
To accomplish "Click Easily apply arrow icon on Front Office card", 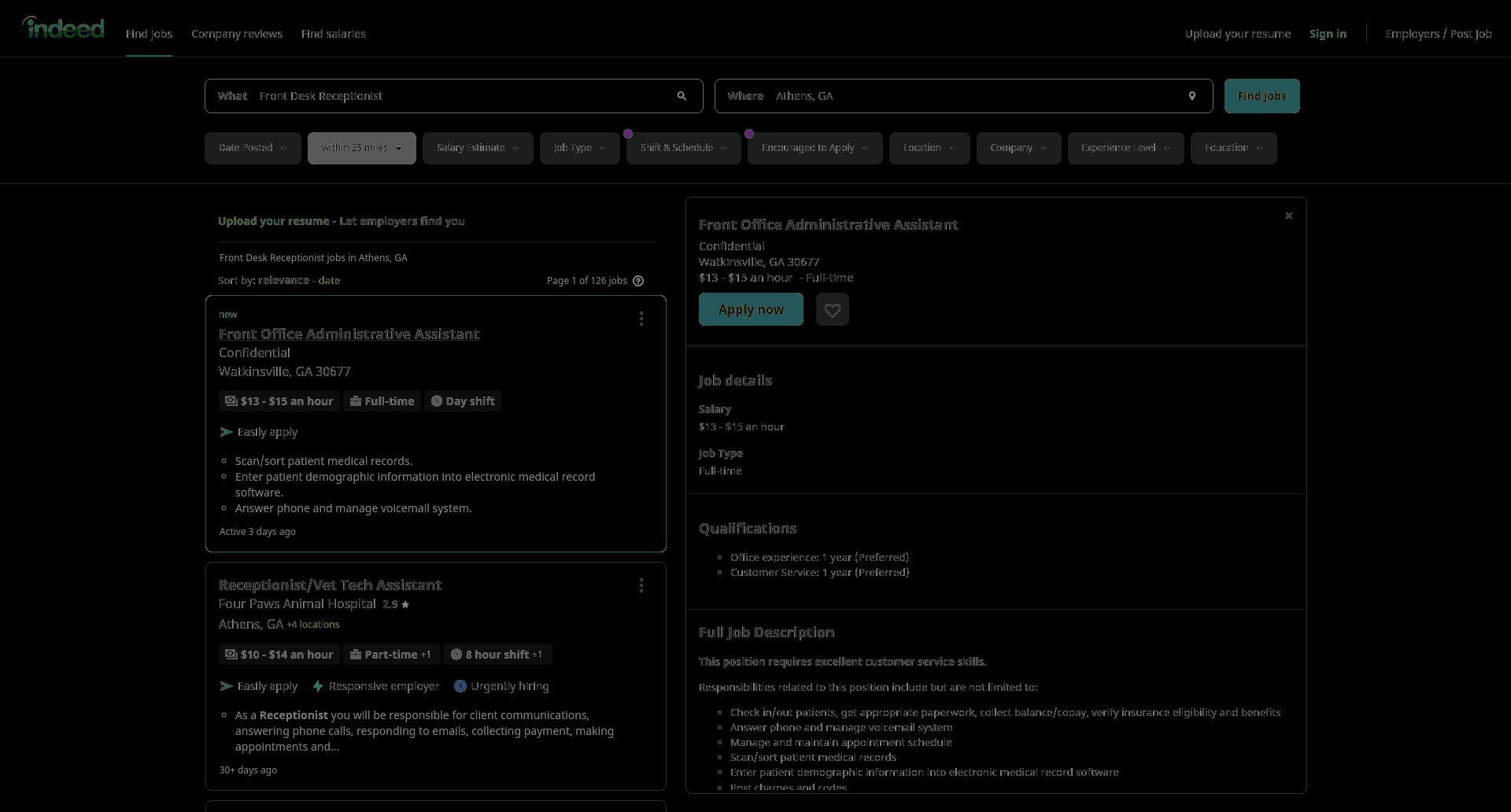I will click(227, 432).
